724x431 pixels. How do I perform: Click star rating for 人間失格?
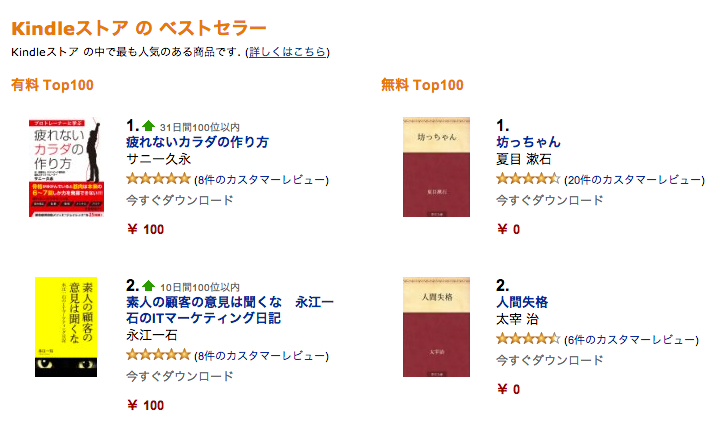tap(527, 339)
